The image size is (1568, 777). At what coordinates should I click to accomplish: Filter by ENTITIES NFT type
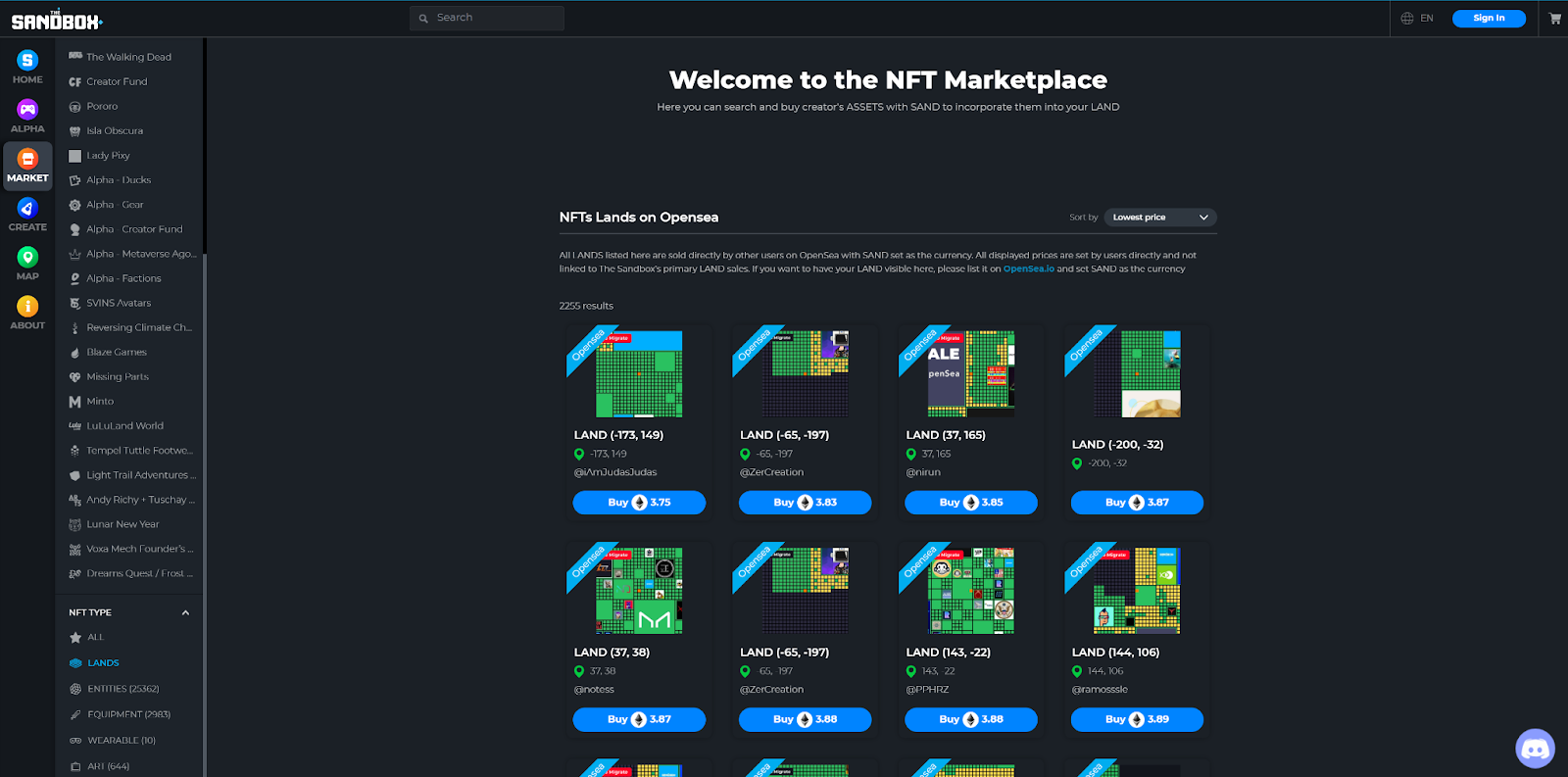click(122, 689)
